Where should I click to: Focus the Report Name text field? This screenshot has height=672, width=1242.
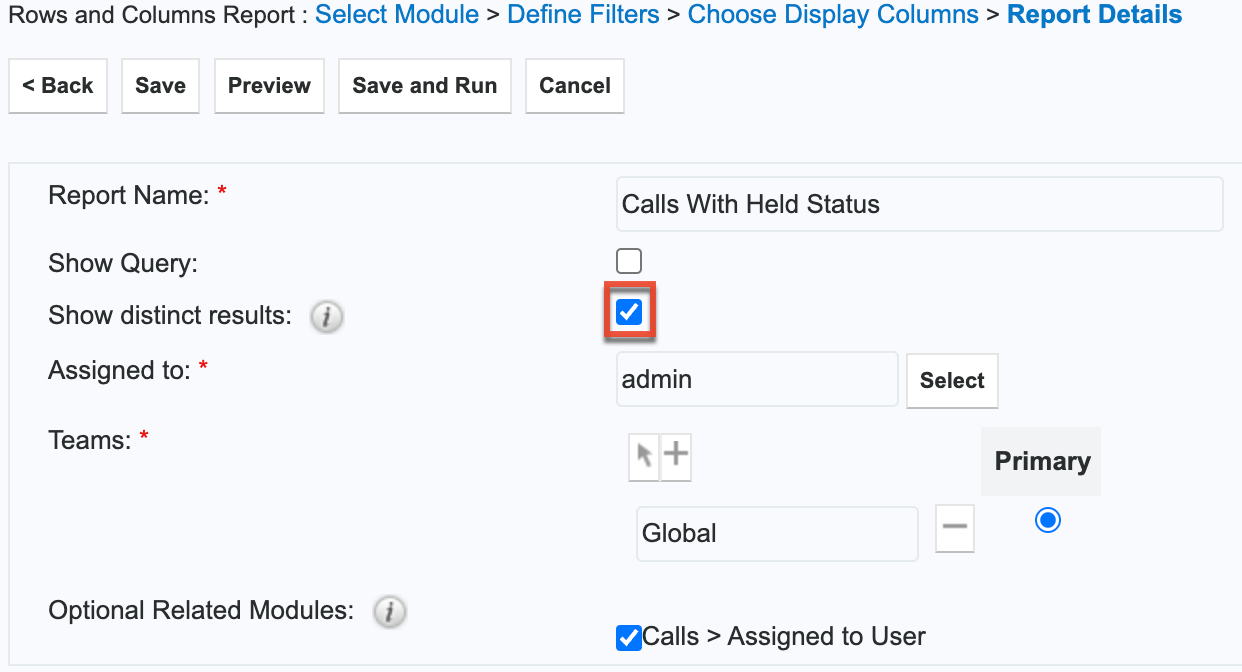(919, 205)
